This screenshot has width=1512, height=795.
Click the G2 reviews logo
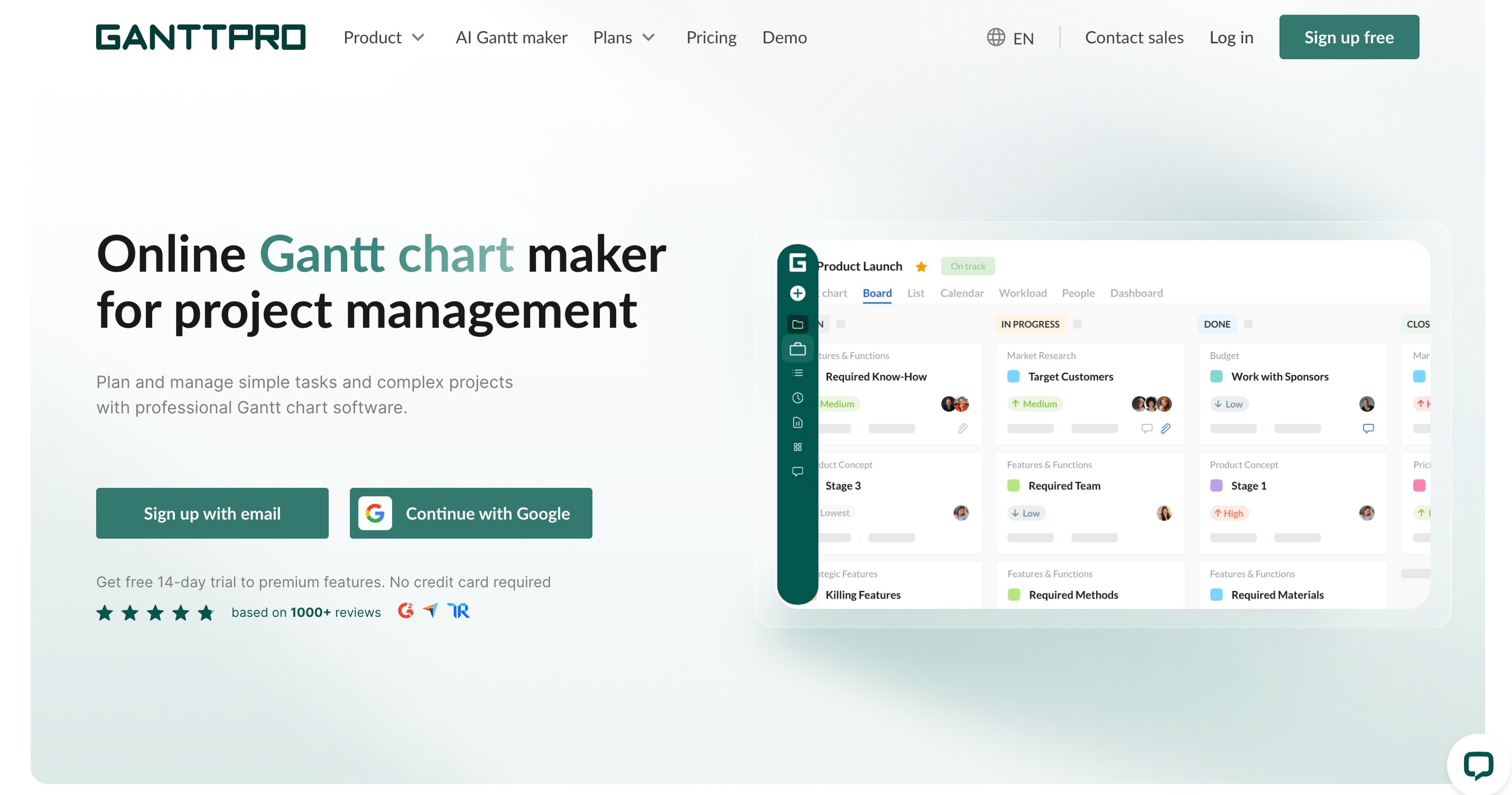(406, 611)
